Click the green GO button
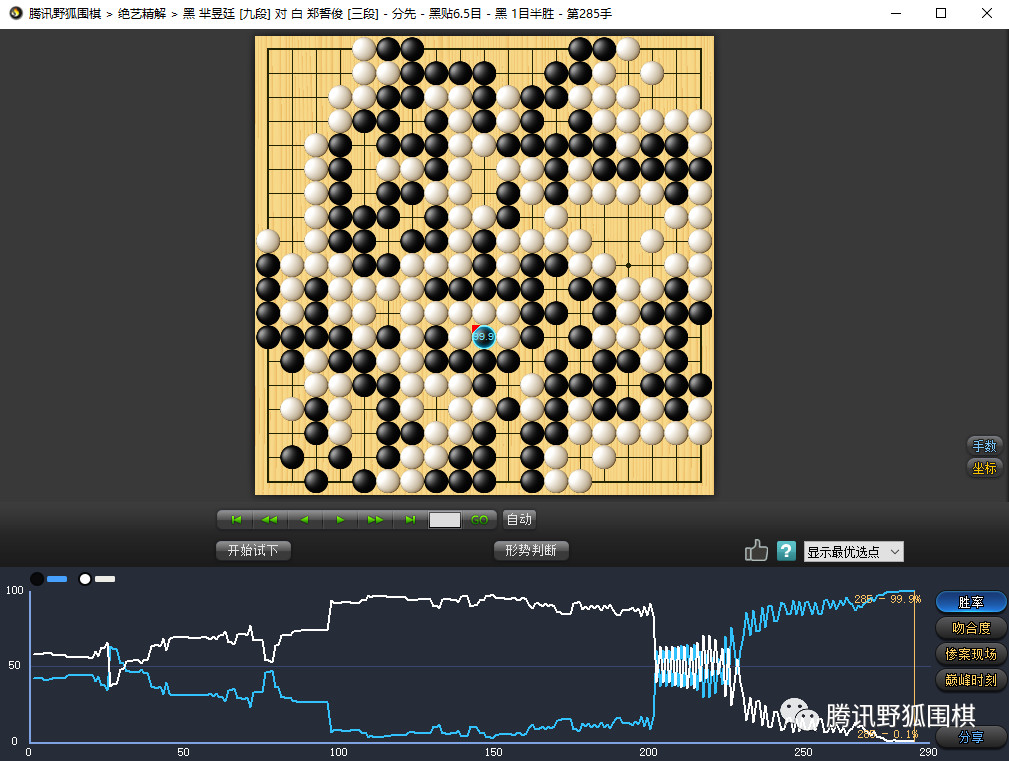This screenshot has width=1009, height=761. (x=480, y=520)
